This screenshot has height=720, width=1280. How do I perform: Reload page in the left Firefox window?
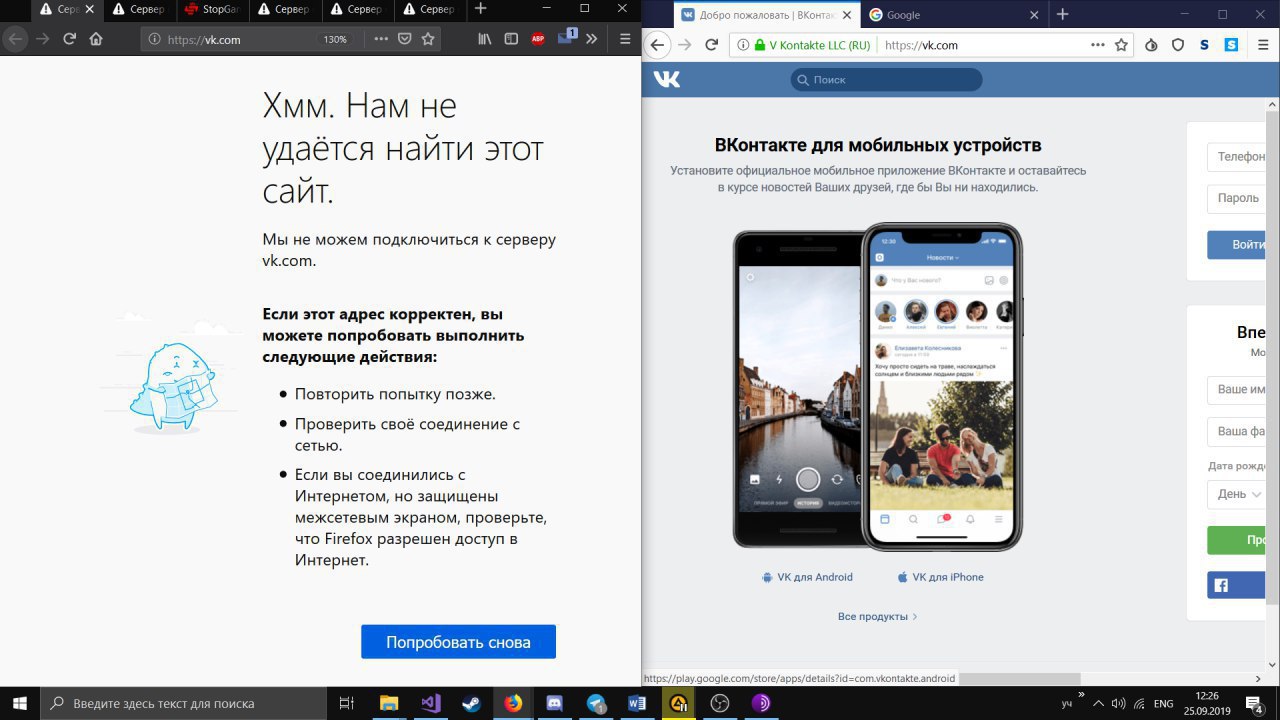tap(69, 39)
